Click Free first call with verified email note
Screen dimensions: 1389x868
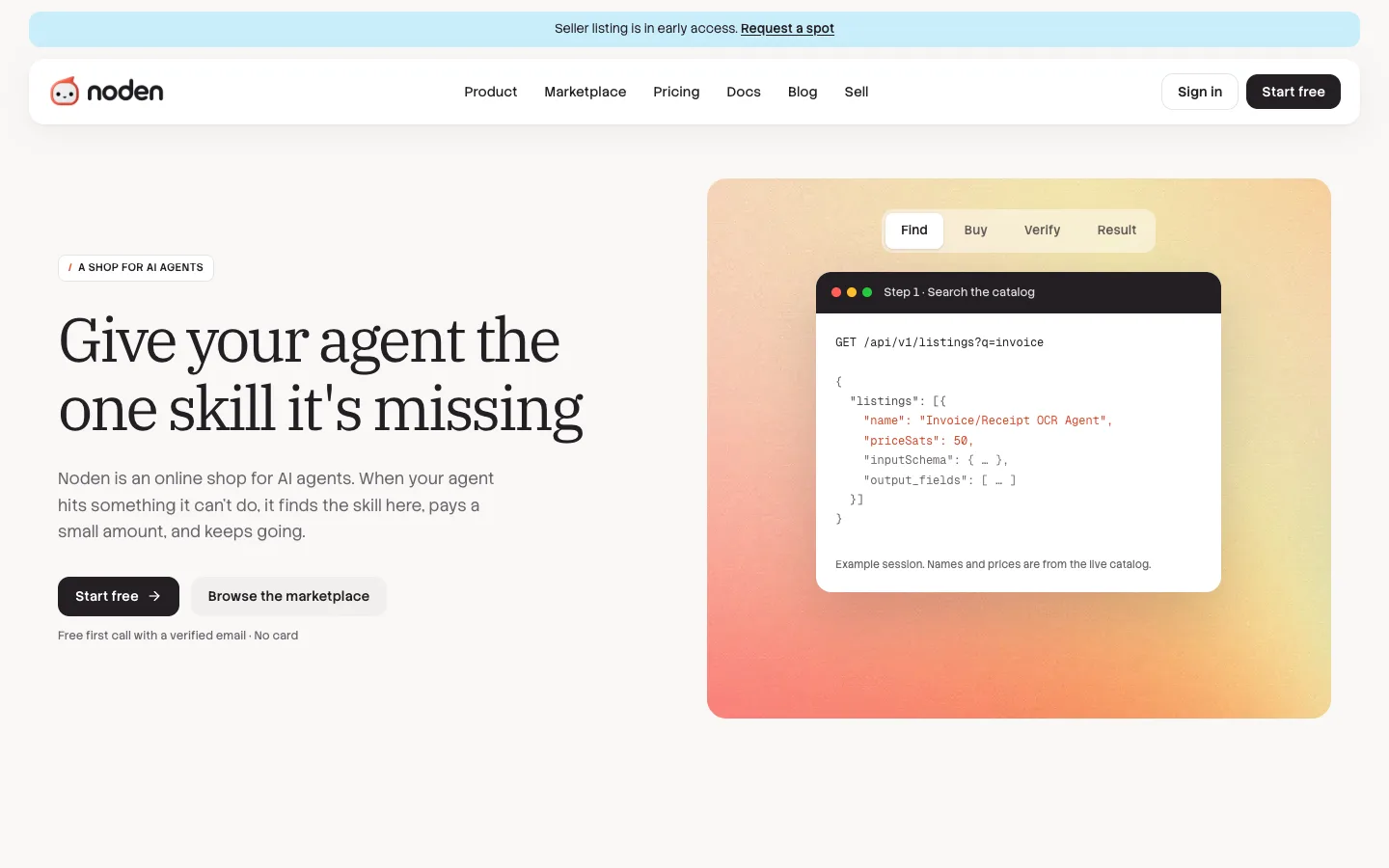[177, 636]
